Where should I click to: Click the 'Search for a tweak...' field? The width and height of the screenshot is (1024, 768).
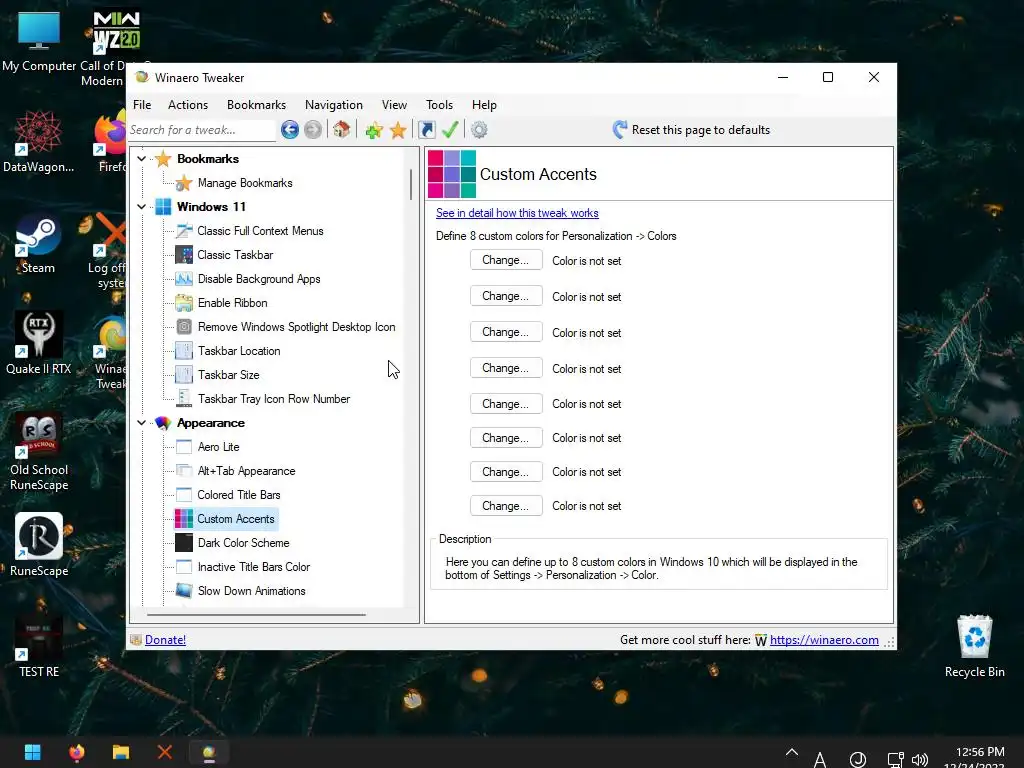point(201,130)
